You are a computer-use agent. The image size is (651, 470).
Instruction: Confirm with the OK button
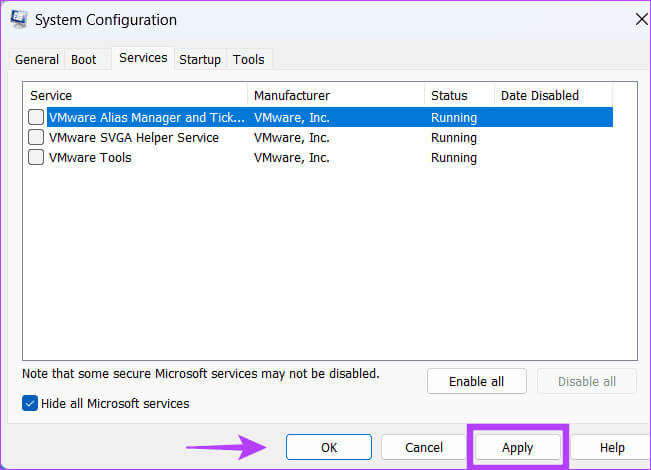(329, 447)
